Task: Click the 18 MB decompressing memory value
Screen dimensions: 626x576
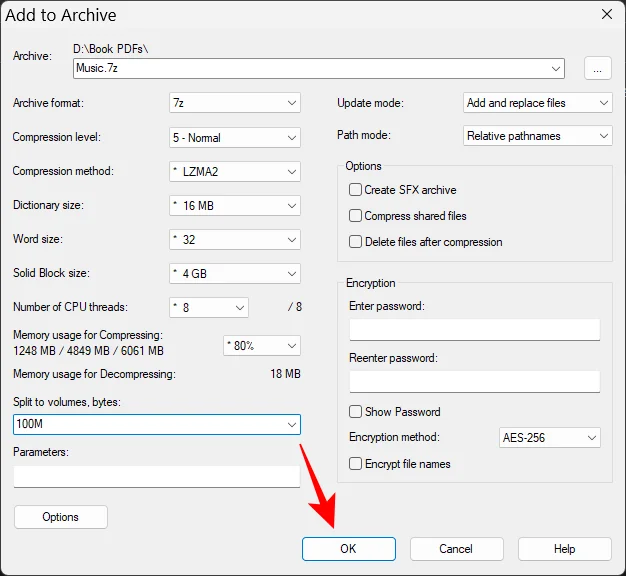Action: 285,374
